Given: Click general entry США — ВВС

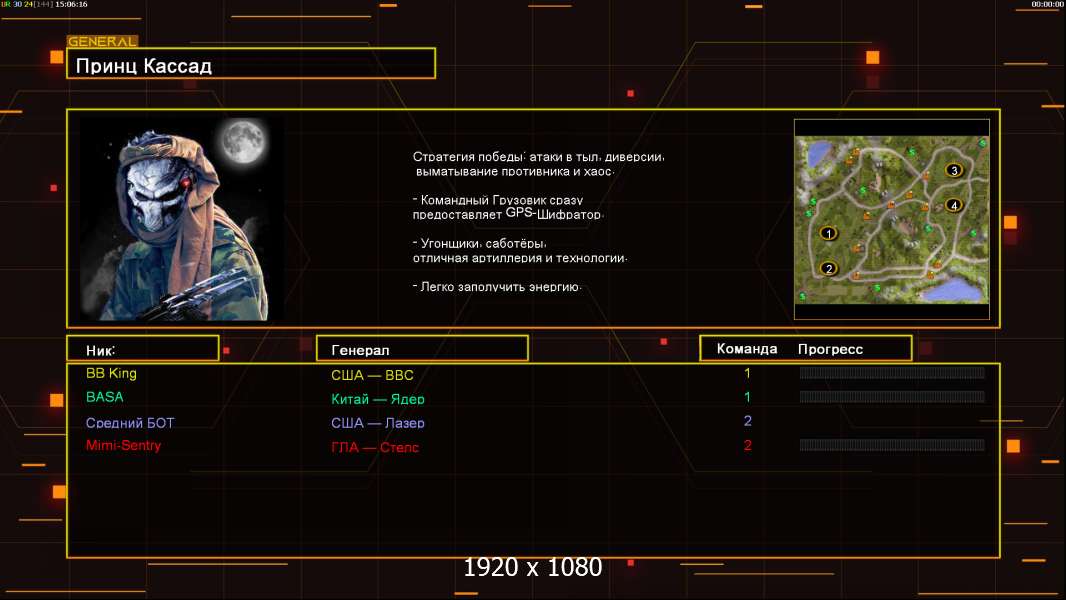Looking at the screenshot, I should point(372,375).
